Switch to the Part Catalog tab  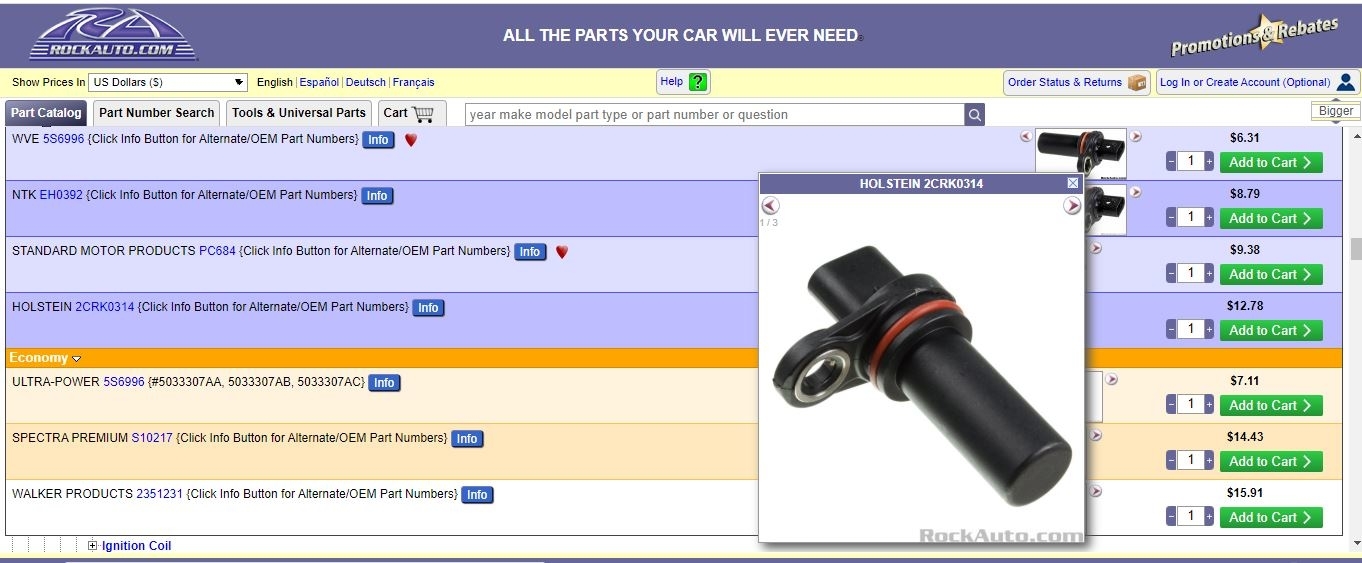click(x=46, y=113)
